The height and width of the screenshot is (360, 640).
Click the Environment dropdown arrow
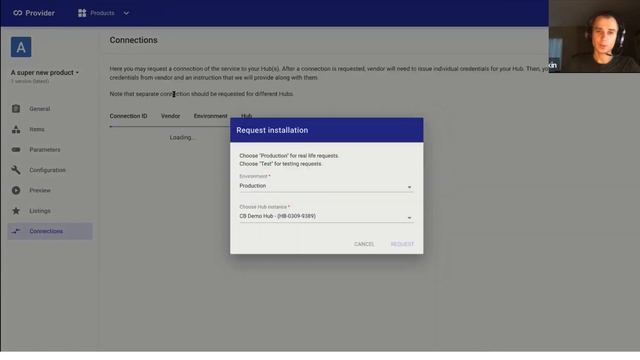point(409,187)
